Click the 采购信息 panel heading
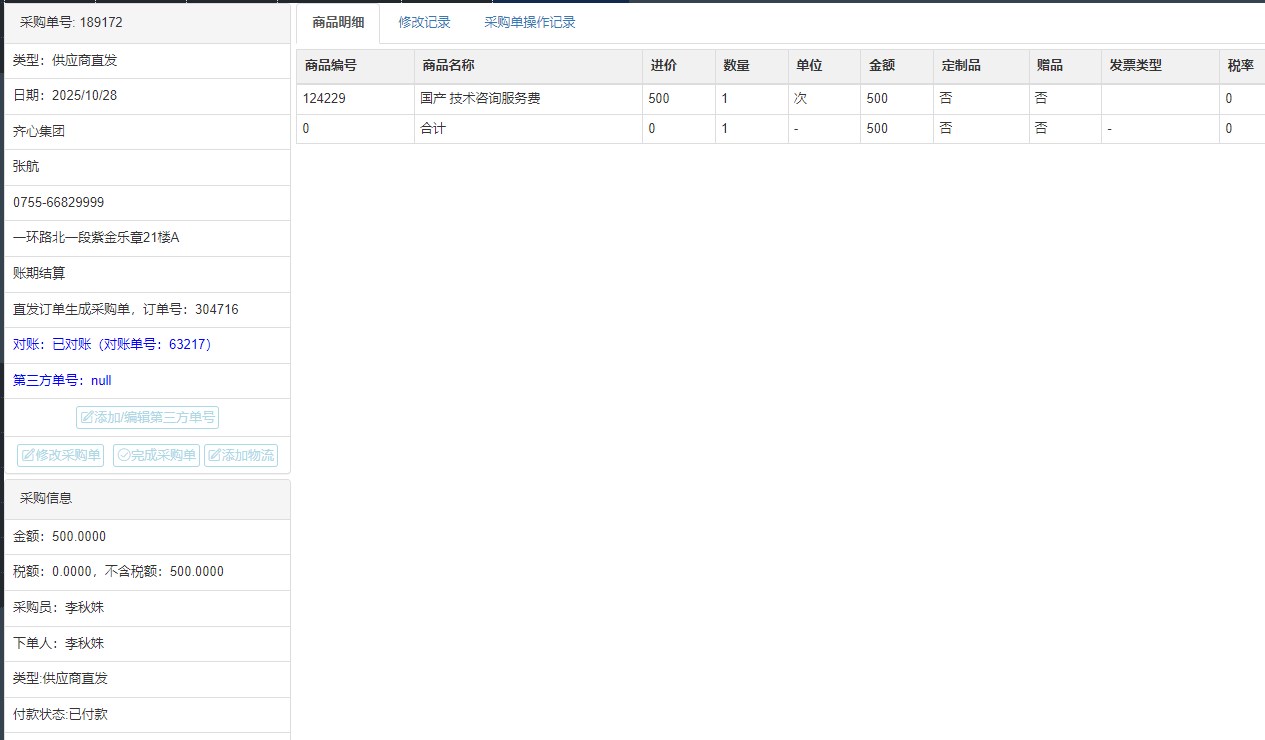The height and width of the screenshot is (740, 1265). (x=46, y=498)
